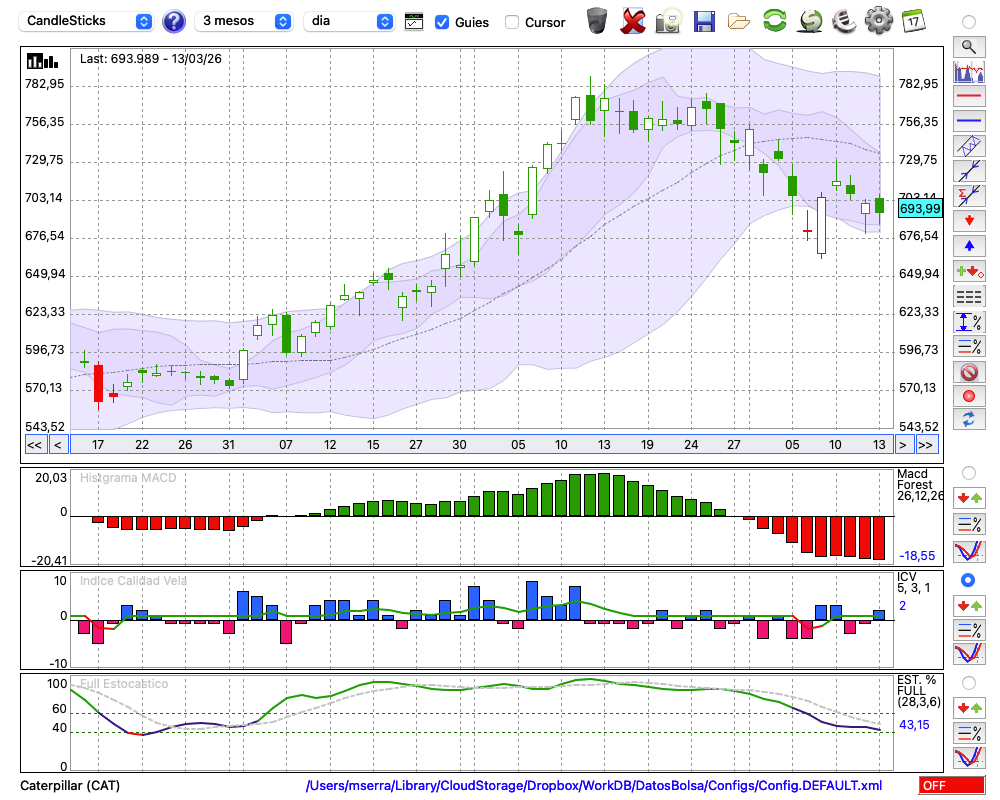The height and width of the screenshot is (800, 1000).
Task: Select the red horizontal line tool
Action: [x=968, y=97]
